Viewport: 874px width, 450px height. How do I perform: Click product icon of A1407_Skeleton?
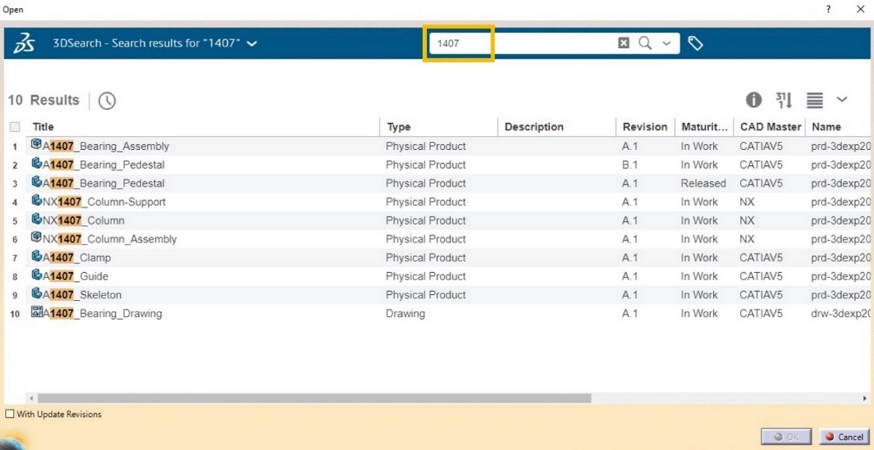coord(37,293)
